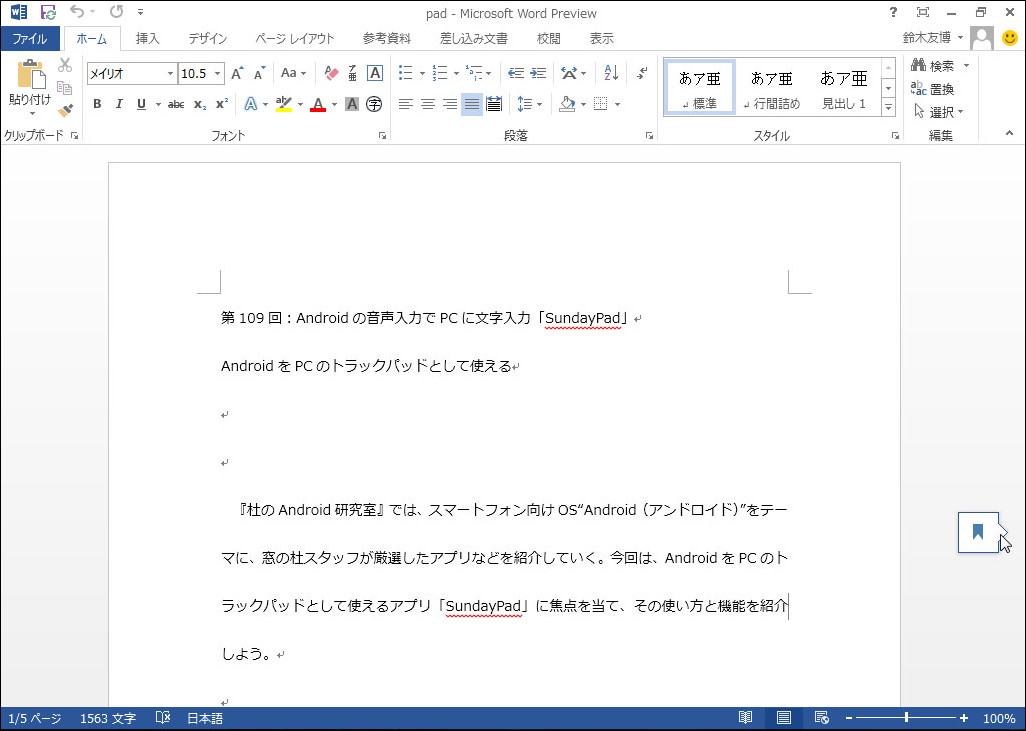Select the subscript formatting icon

click(200, 104)
